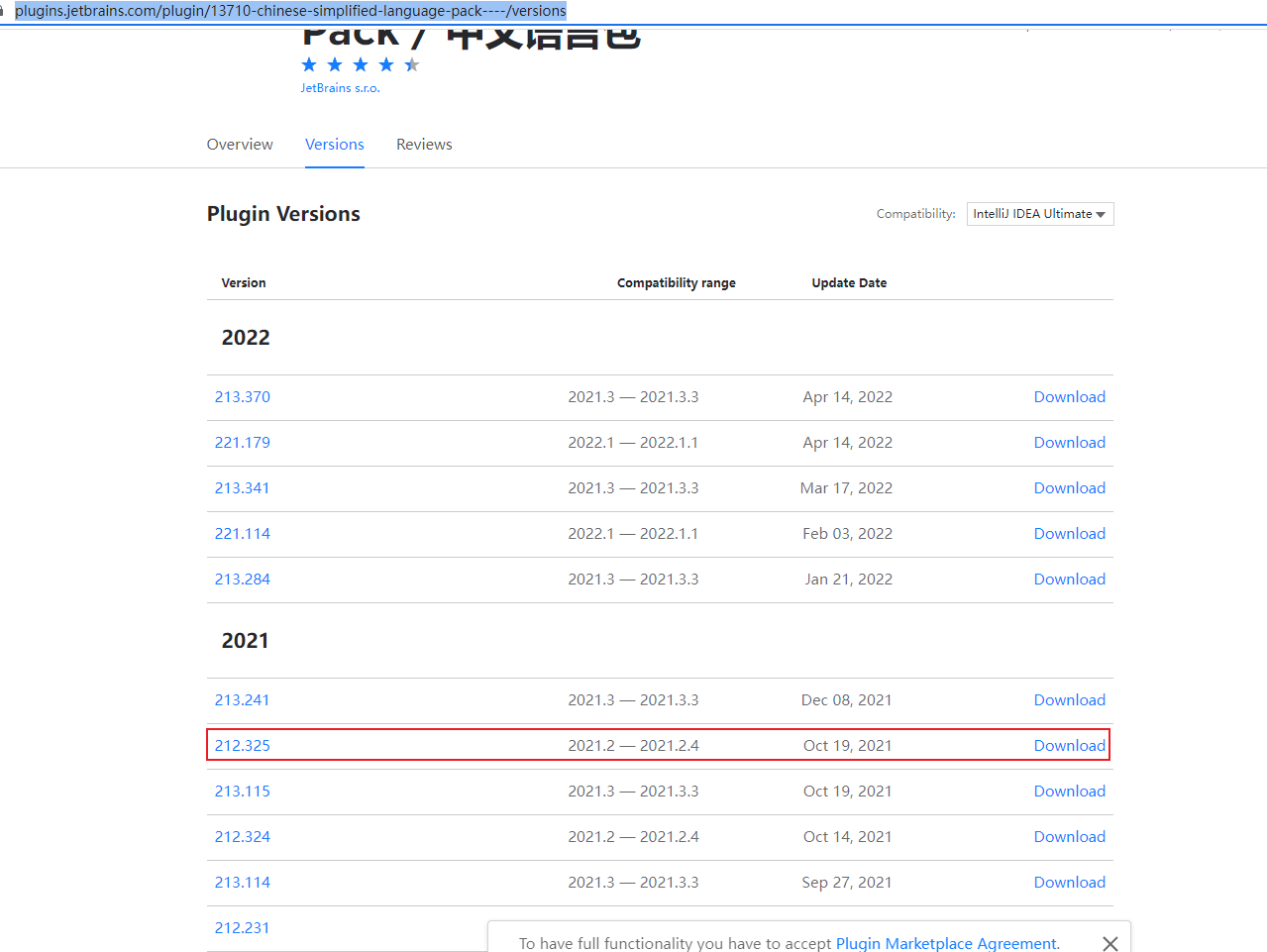
Task: Click the Plugin Versions heading
Action: point(283,214)
